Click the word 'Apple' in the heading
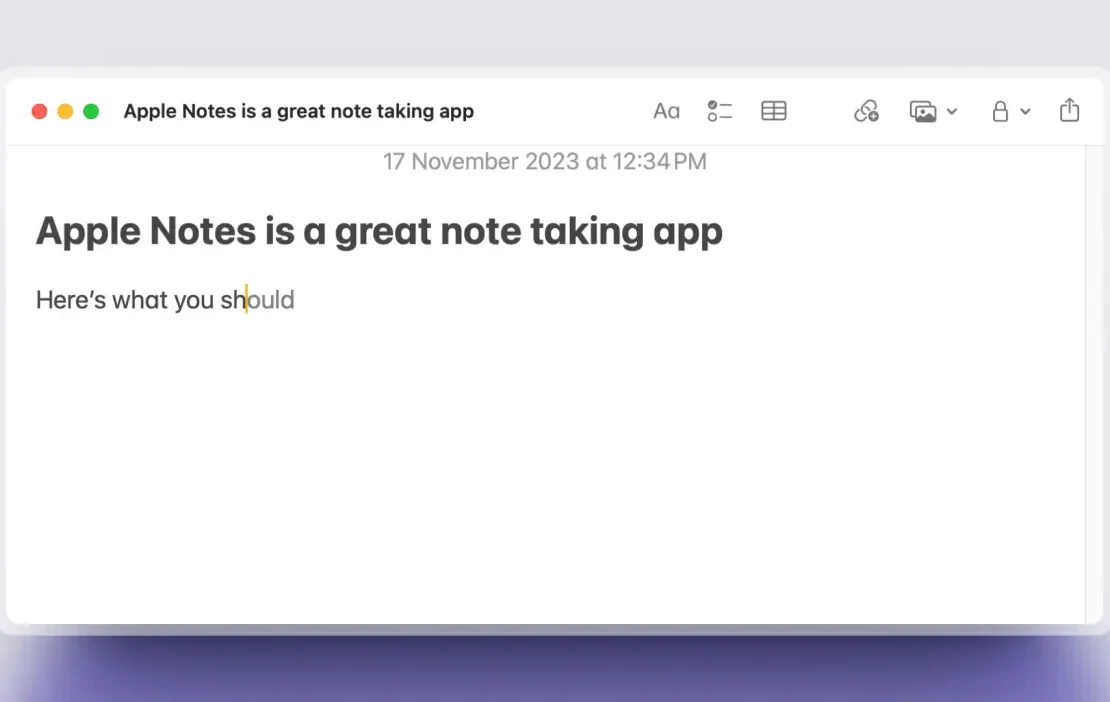This screenshot has height=702, width=1110. point(88,232)
